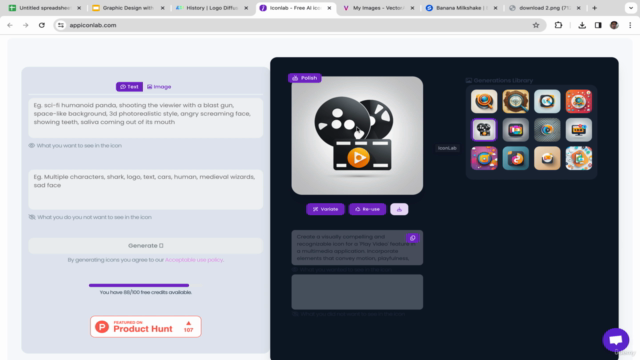The width and height of the screenshot is (640, 360).
Task: Switch to the Image input mode tab
Action: tap(159, 87)
